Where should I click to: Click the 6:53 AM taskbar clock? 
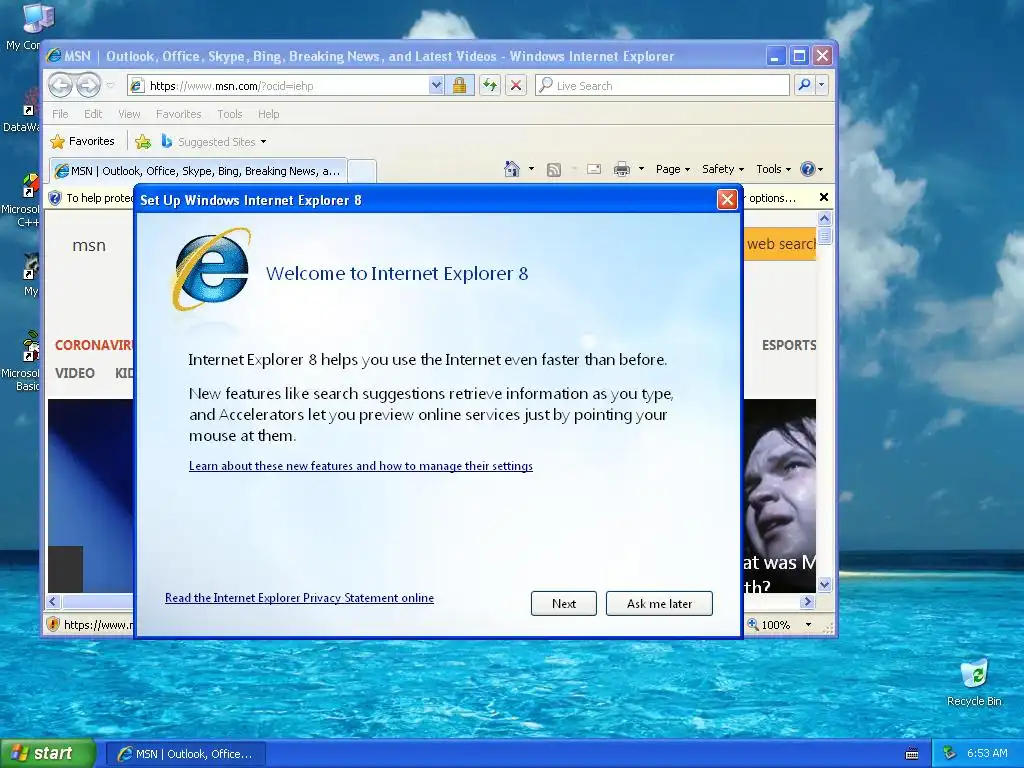tap(987, 753)
